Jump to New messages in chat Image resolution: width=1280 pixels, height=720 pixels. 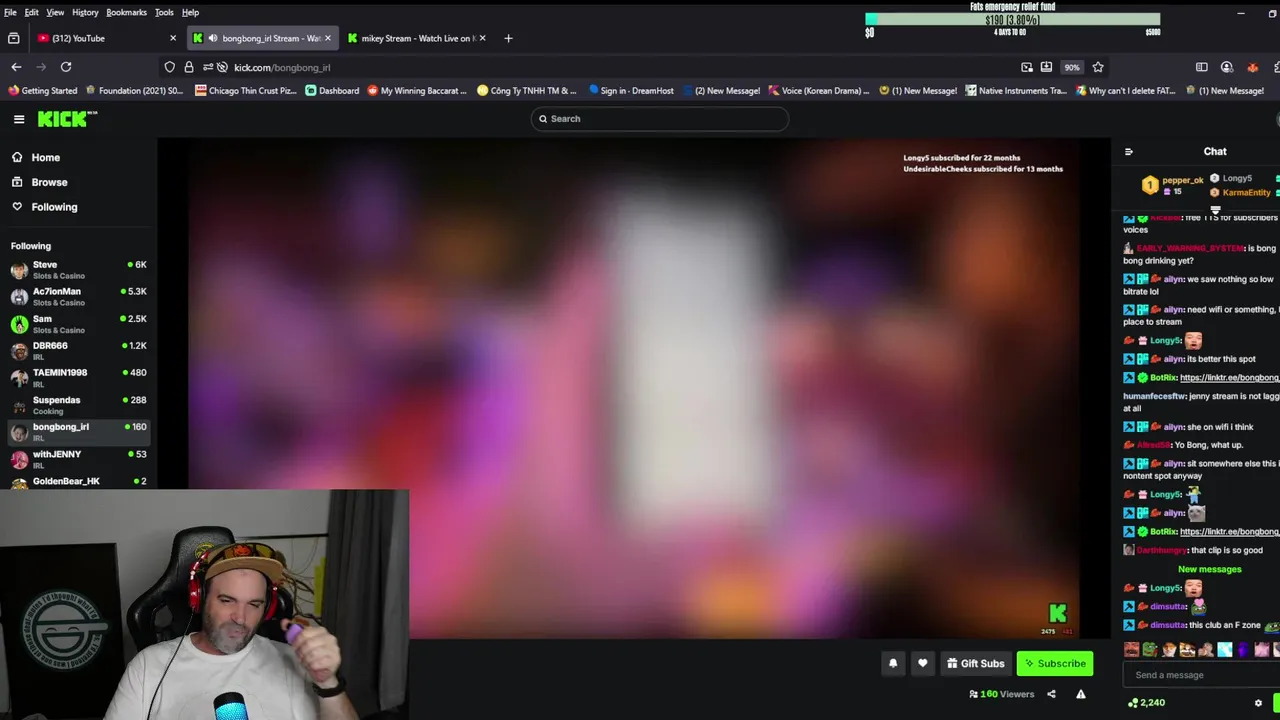[x=1209, y=569]
